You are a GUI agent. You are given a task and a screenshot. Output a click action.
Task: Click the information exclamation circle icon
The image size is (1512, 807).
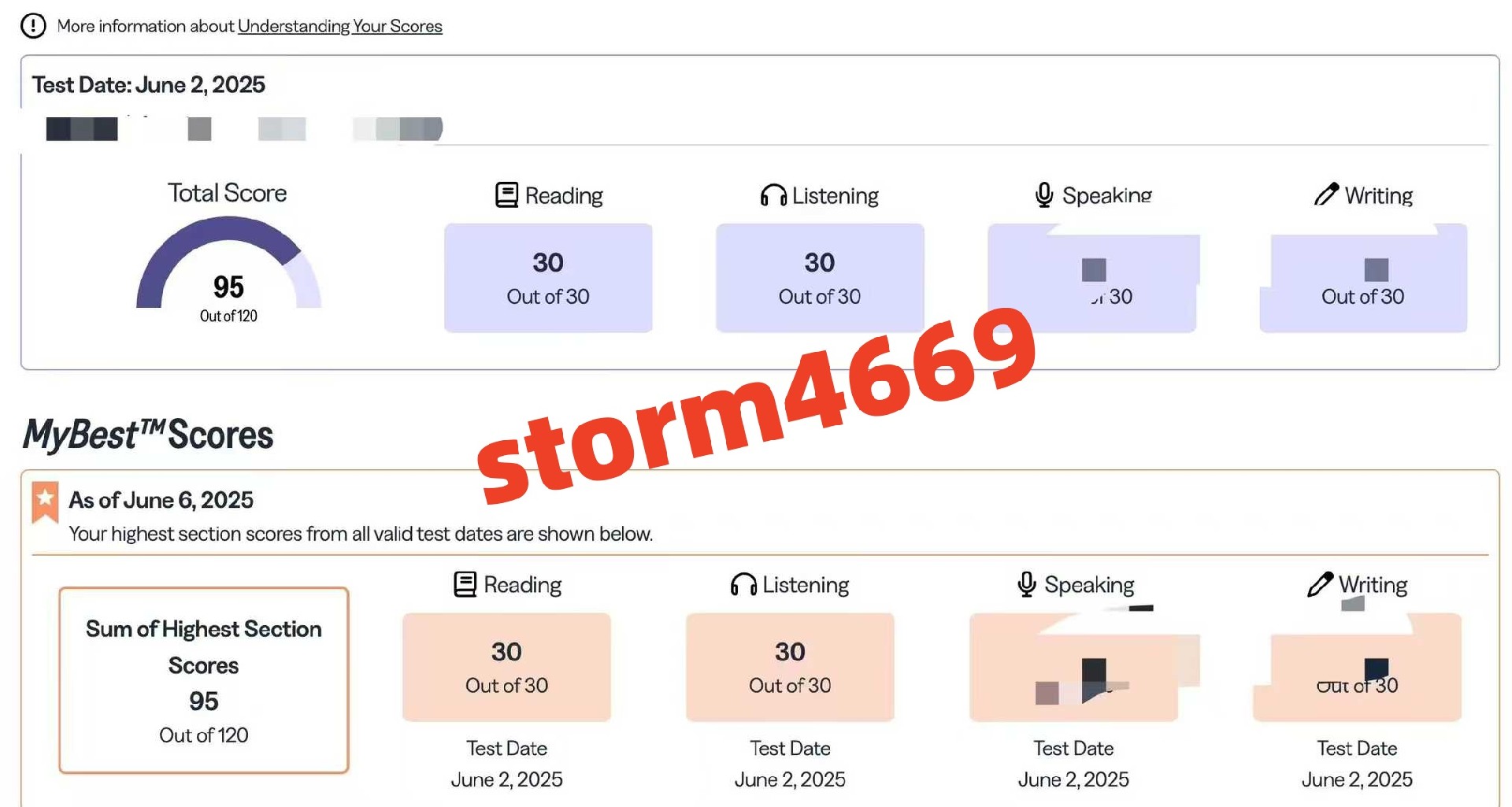(33, 26)
